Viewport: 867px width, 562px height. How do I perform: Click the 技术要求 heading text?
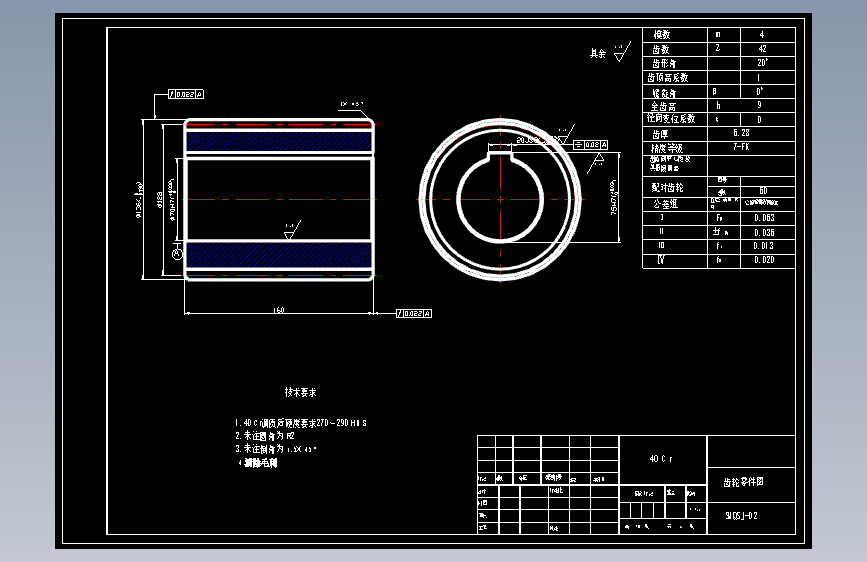pos(300,392)
